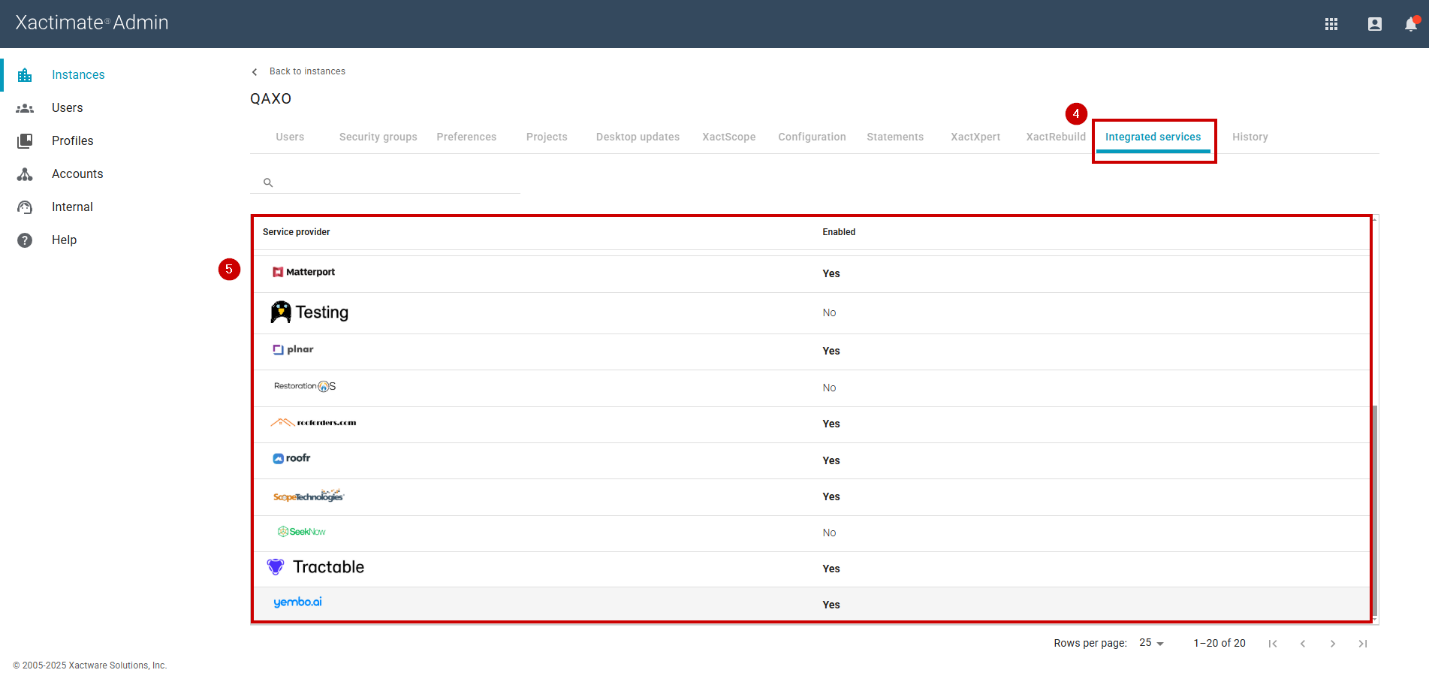Select the yembo.ai logo
Screen dimensions: 1429x682
pyautogui.click(x=298, y=602)
